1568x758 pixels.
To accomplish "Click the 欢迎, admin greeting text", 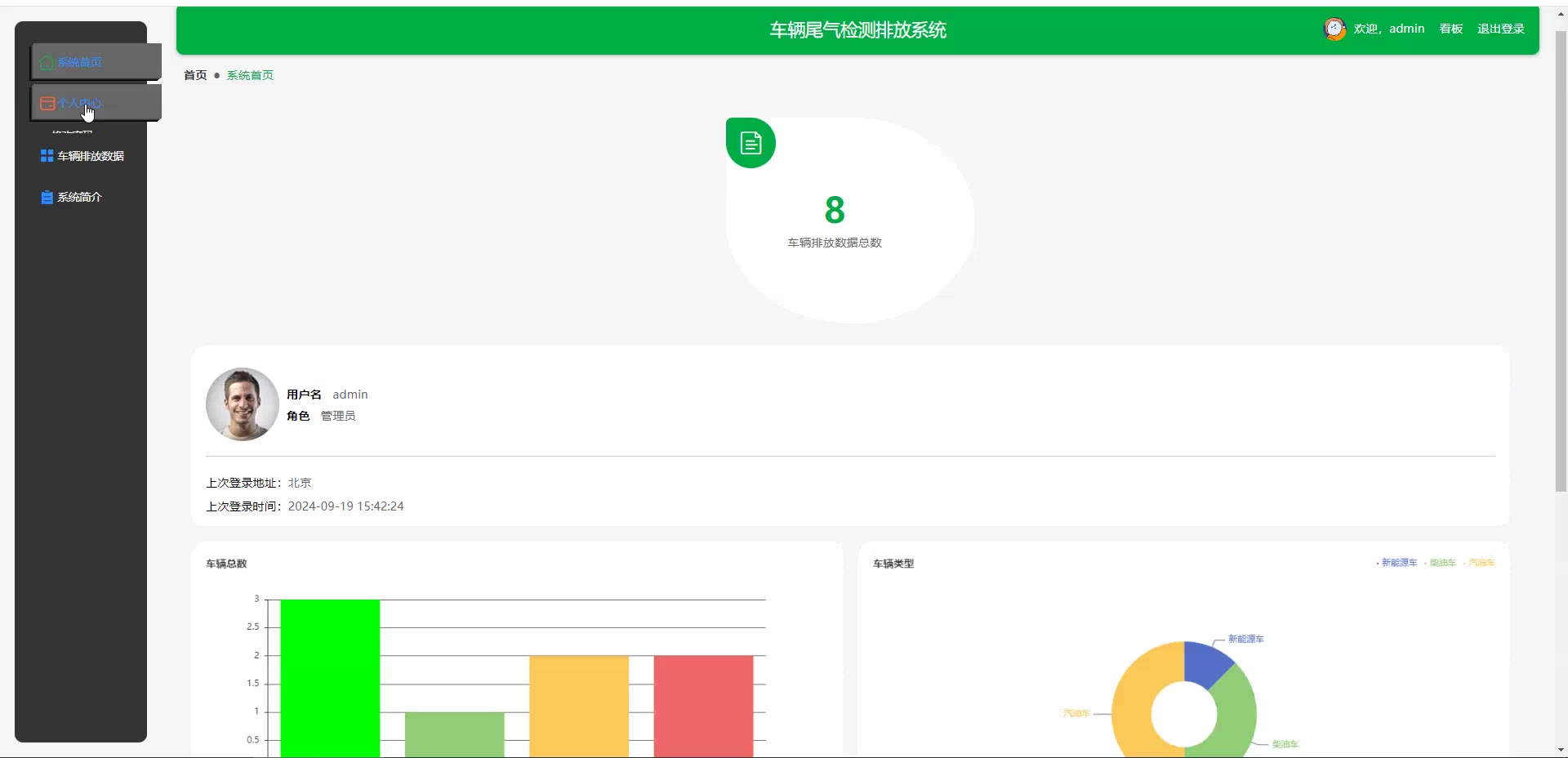I will pyautogui.click(x=1389, y=29).
